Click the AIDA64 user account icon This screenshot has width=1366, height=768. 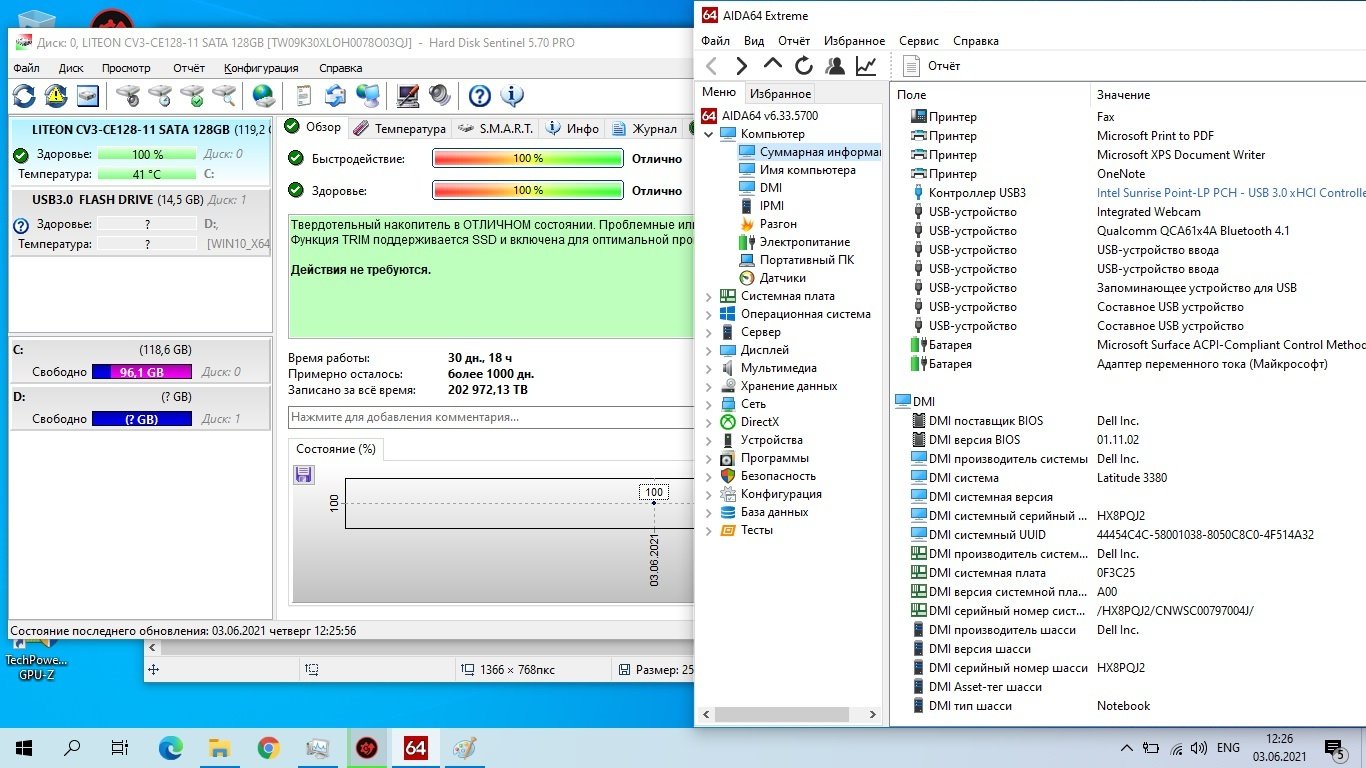(x=834, y=66)
